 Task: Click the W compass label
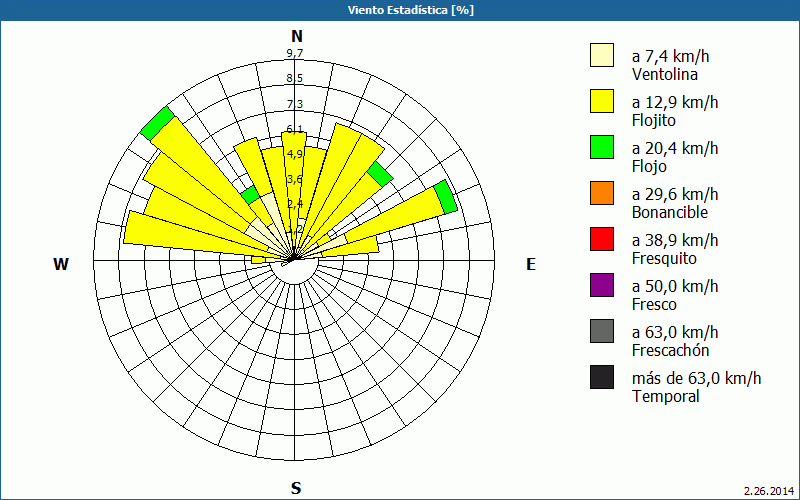coord(61,264)
